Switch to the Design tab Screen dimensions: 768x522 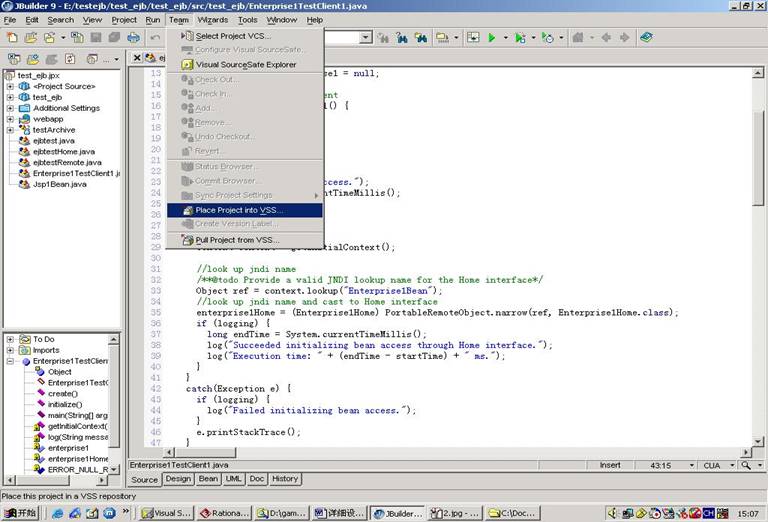[178, 479]
